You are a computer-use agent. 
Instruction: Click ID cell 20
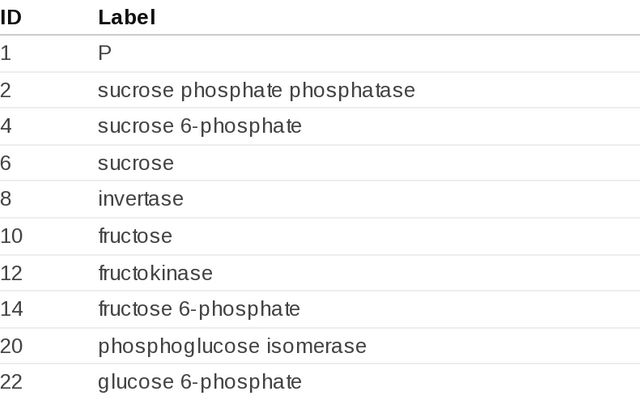[11, 346]
